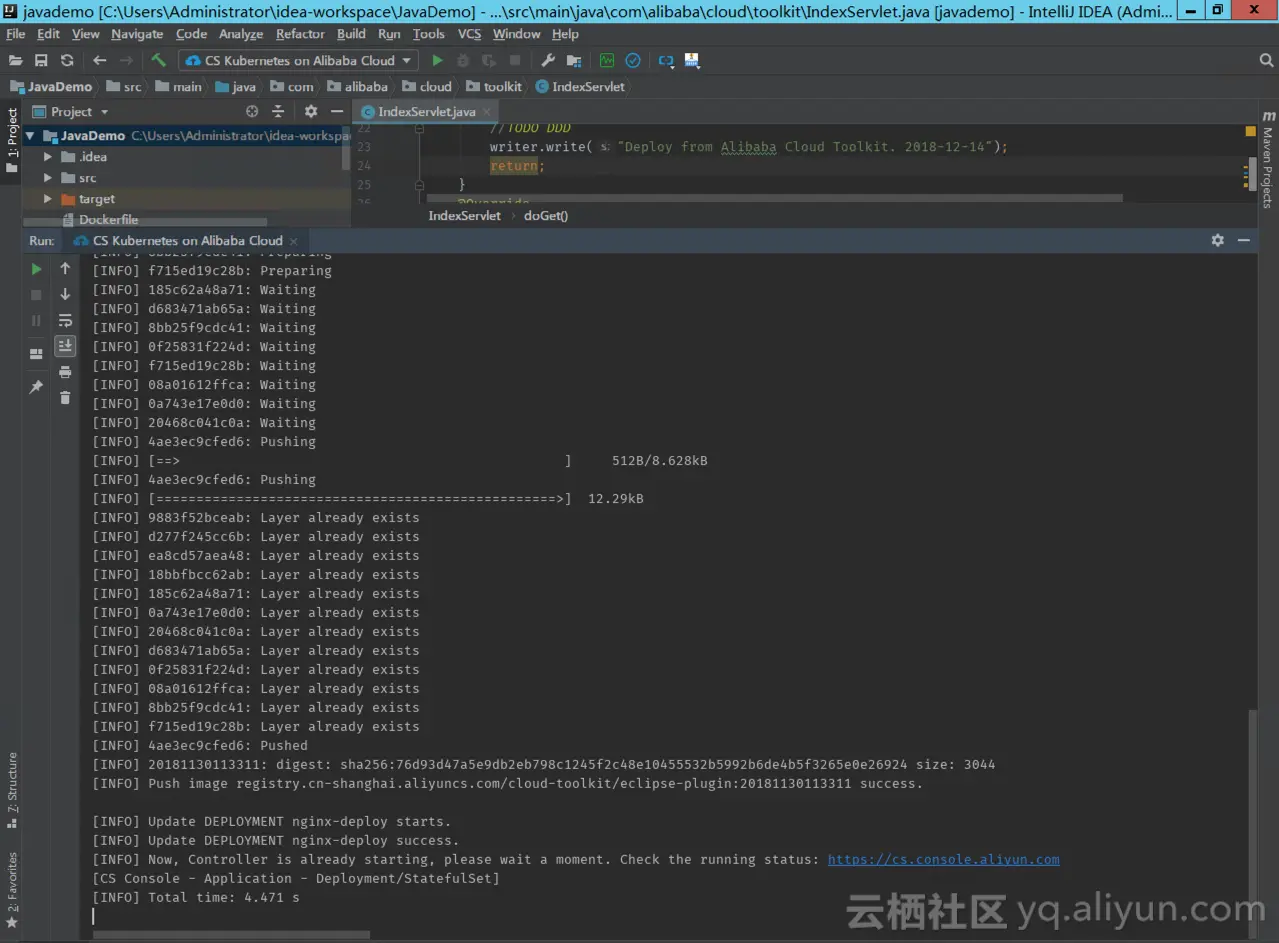Screen dimensions: 1279x943
Task: Synchronize project with refresh icon
Action: [x=67, y=61]
